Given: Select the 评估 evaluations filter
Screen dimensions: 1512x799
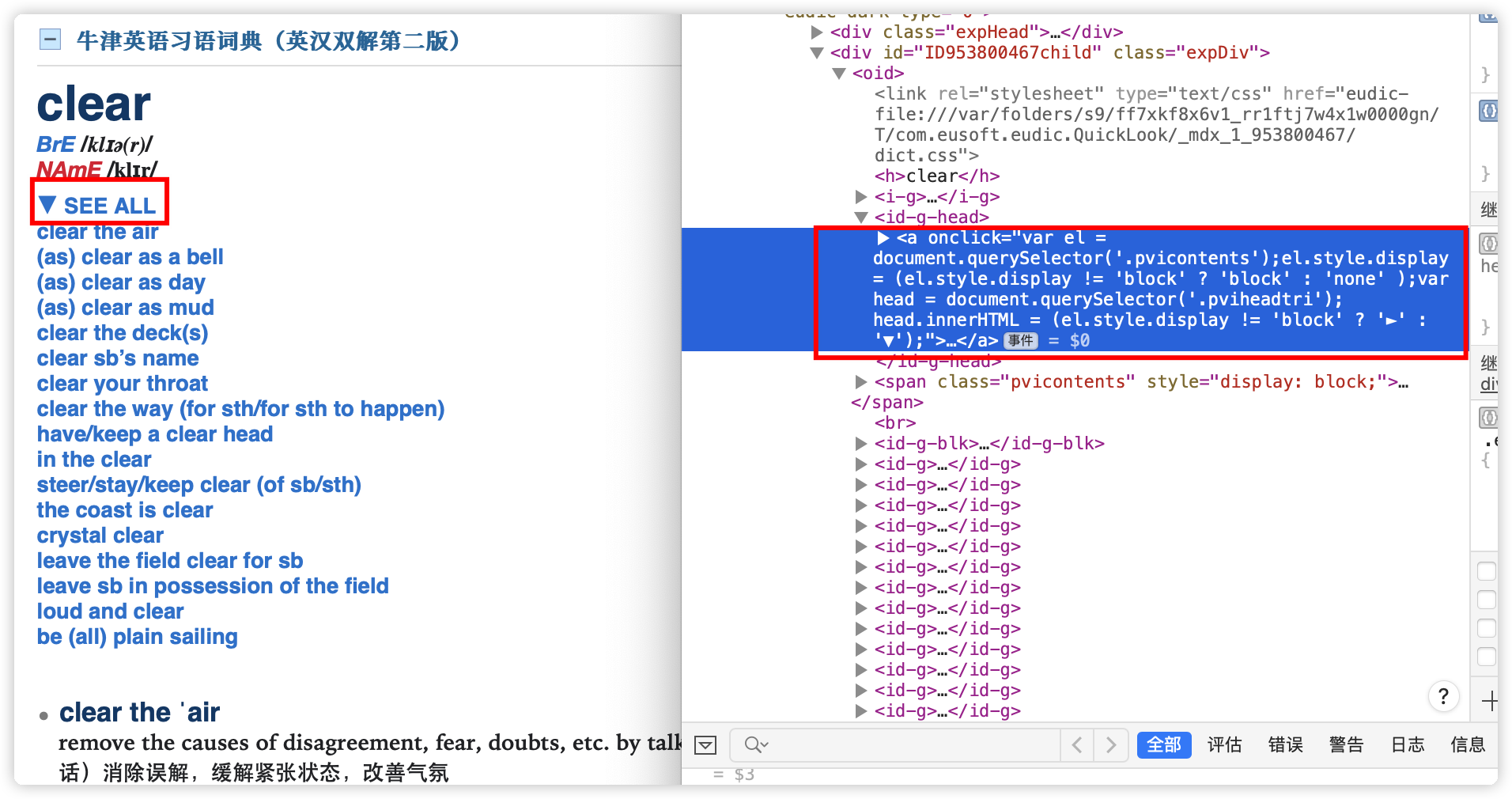Looking at the screenshot, I should point(1224,745).
